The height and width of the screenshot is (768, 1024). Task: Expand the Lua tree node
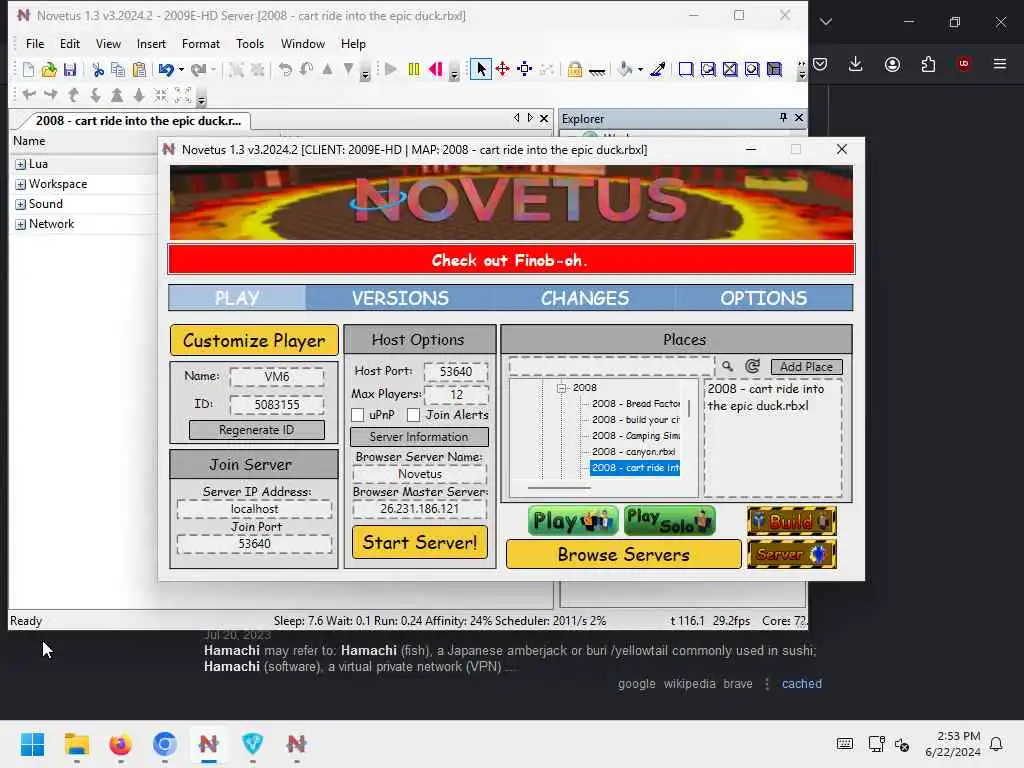click(20, 165)
